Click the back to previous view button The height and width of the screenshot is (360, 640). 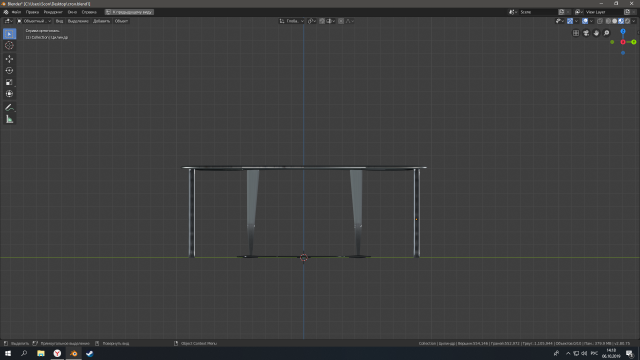point(129,12)
